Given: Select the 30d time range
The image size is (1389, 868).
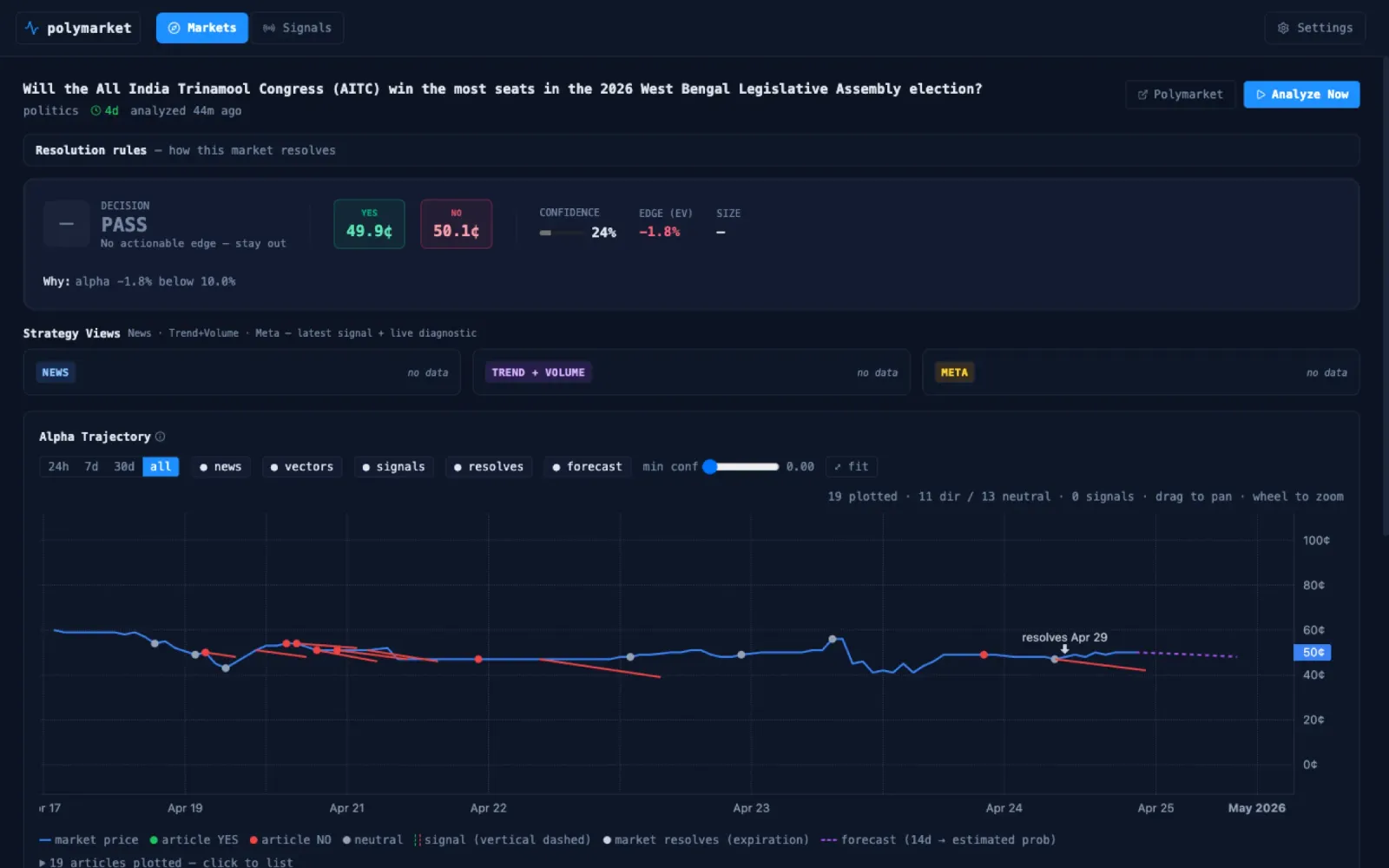Looking at the screenshot, I should point(124,466).
